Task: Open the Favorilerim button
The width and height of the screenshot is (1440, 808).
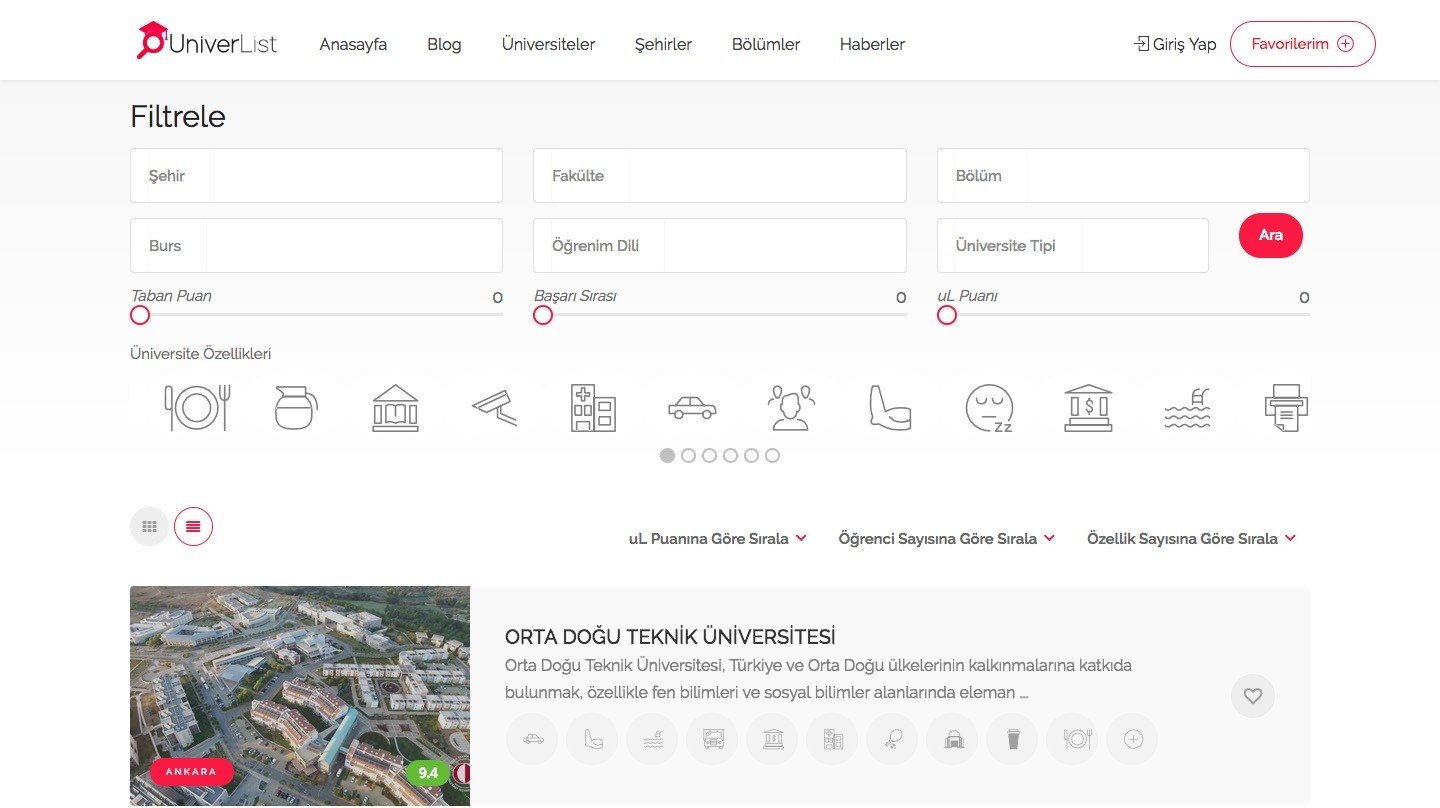Action: tap(1302, 44)
